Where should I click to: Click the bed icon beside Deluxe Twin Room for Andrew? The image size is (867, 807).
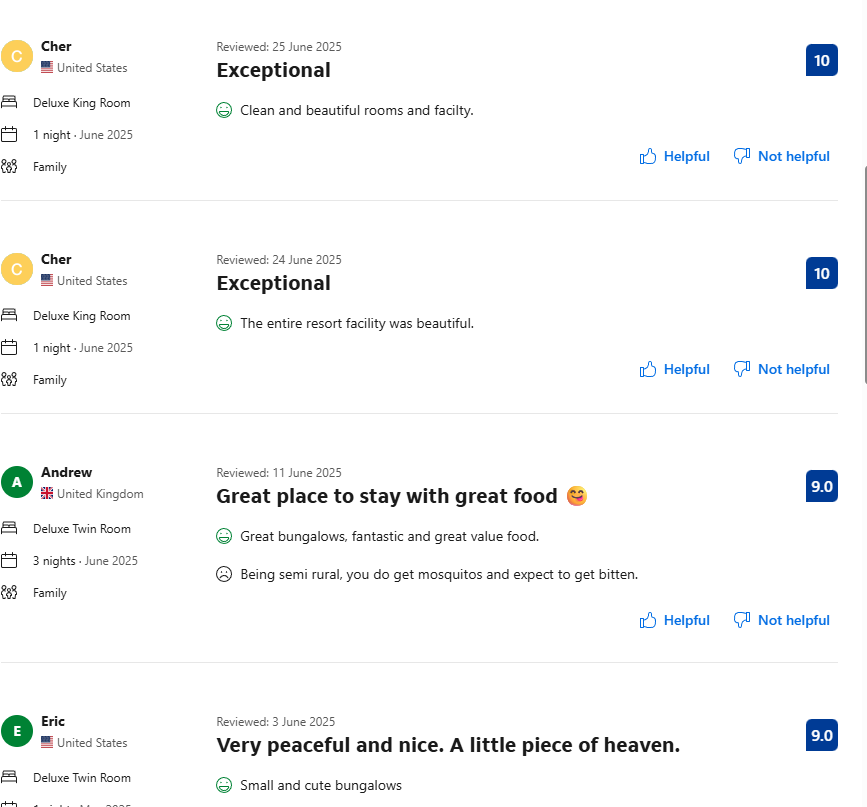10,528
